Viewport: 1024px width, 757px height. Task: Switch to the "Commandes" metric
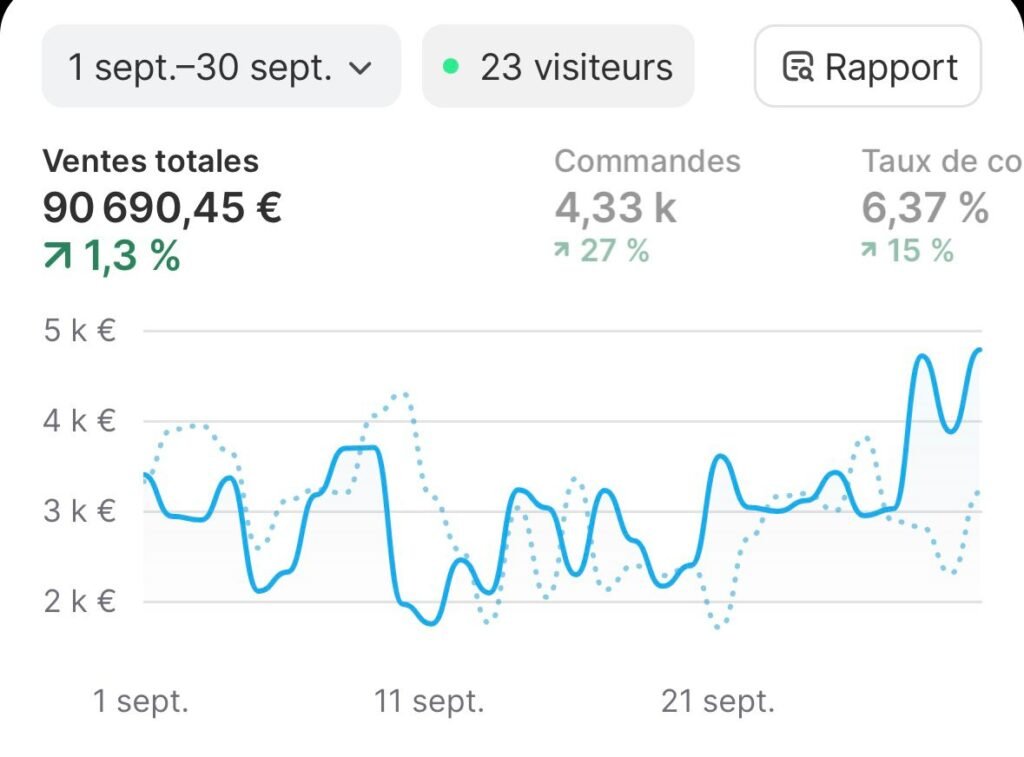[647, 161]
